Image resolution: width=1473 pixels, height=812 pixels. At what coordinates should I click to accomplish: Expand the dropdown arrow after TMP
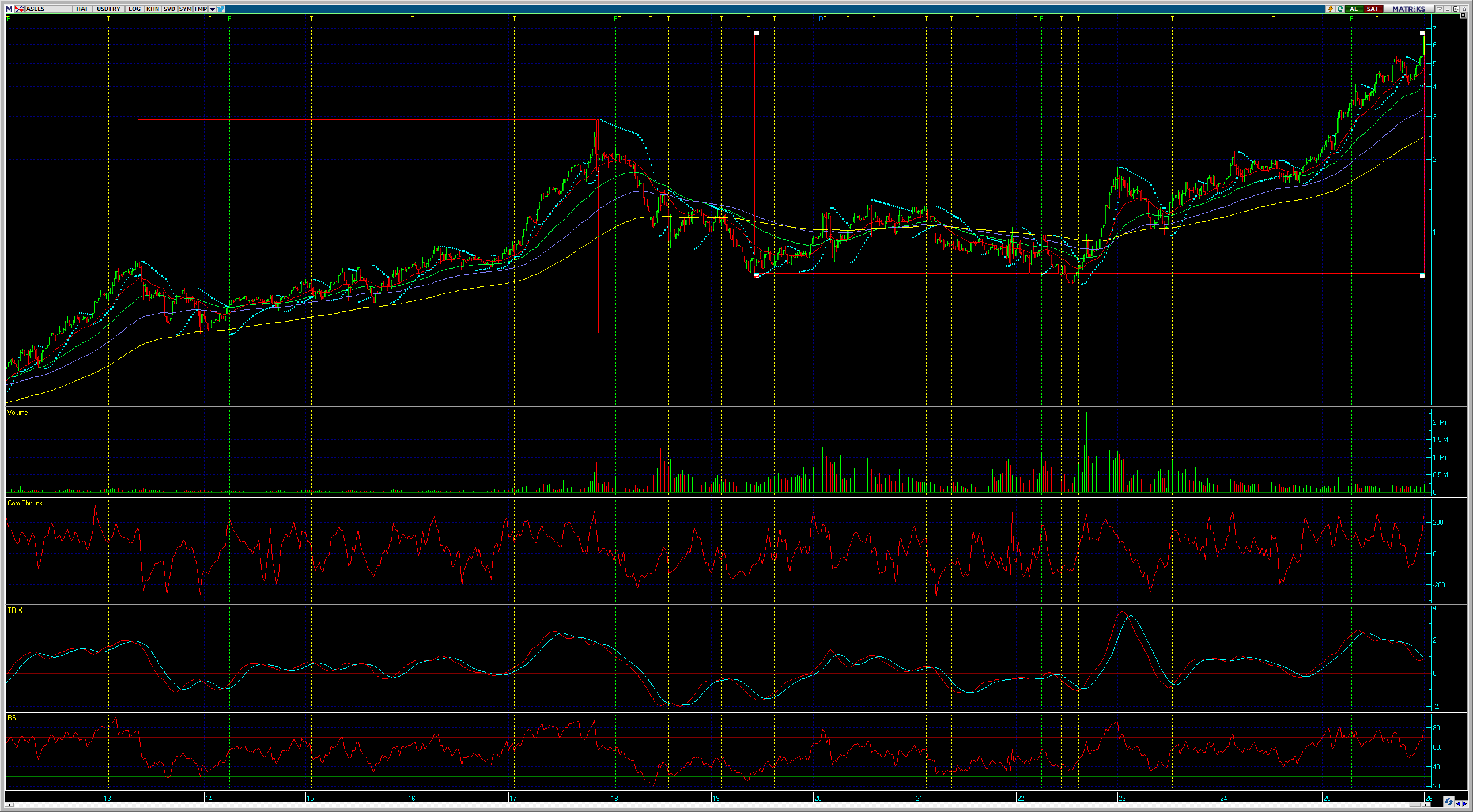pyautogui.click(x=212, y=9)
